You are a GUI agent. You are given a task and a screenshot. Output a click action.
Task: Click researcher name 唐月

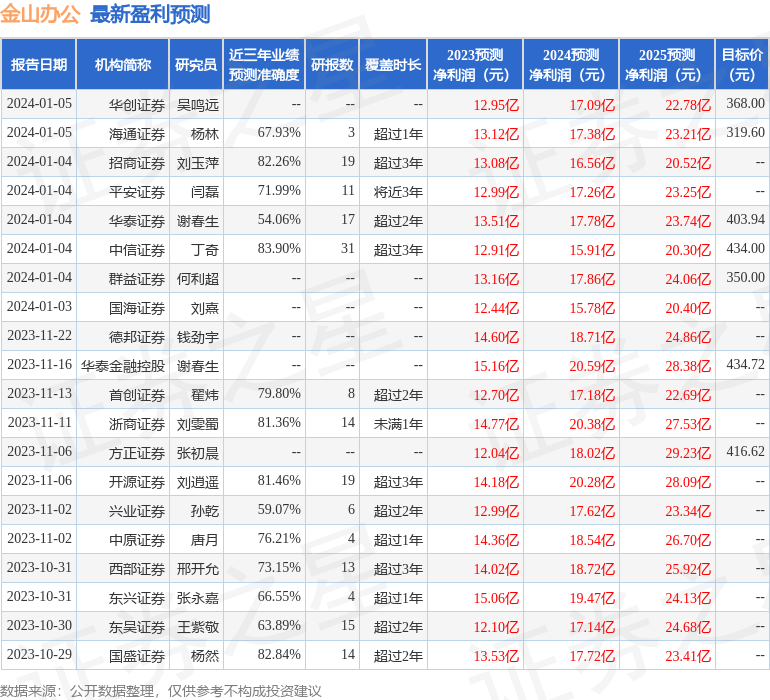[205, 539]
